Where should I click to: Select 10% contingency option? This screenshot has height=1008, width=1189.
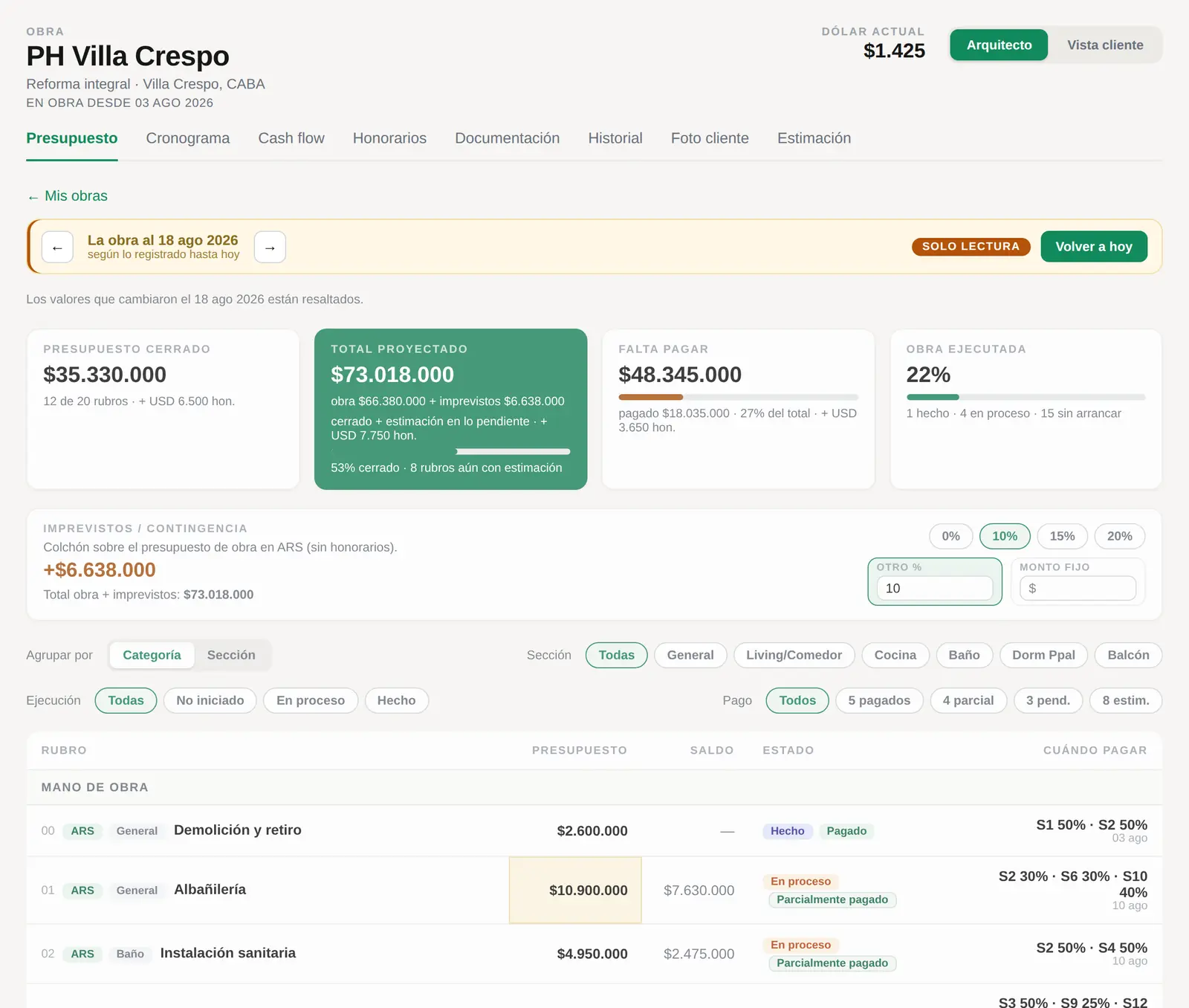[1005, 536]
